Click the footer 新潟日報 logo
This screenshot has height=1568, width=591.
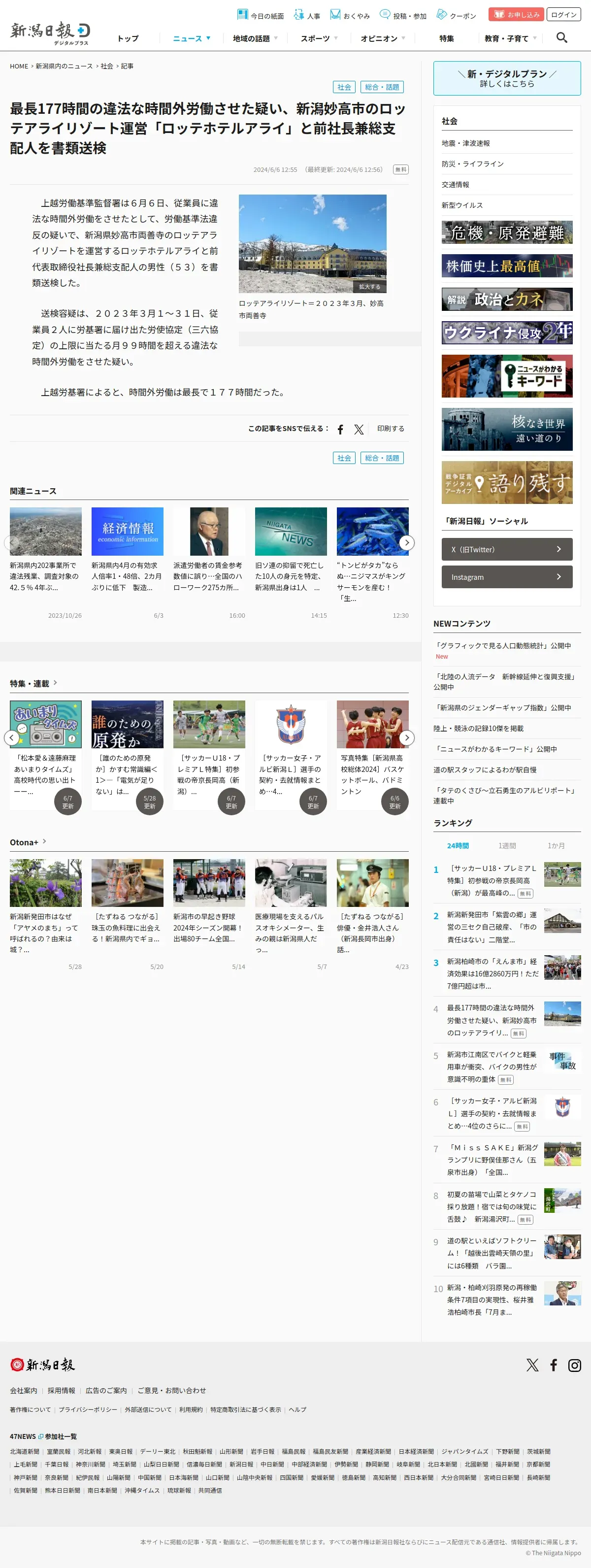coord(43,1365)
